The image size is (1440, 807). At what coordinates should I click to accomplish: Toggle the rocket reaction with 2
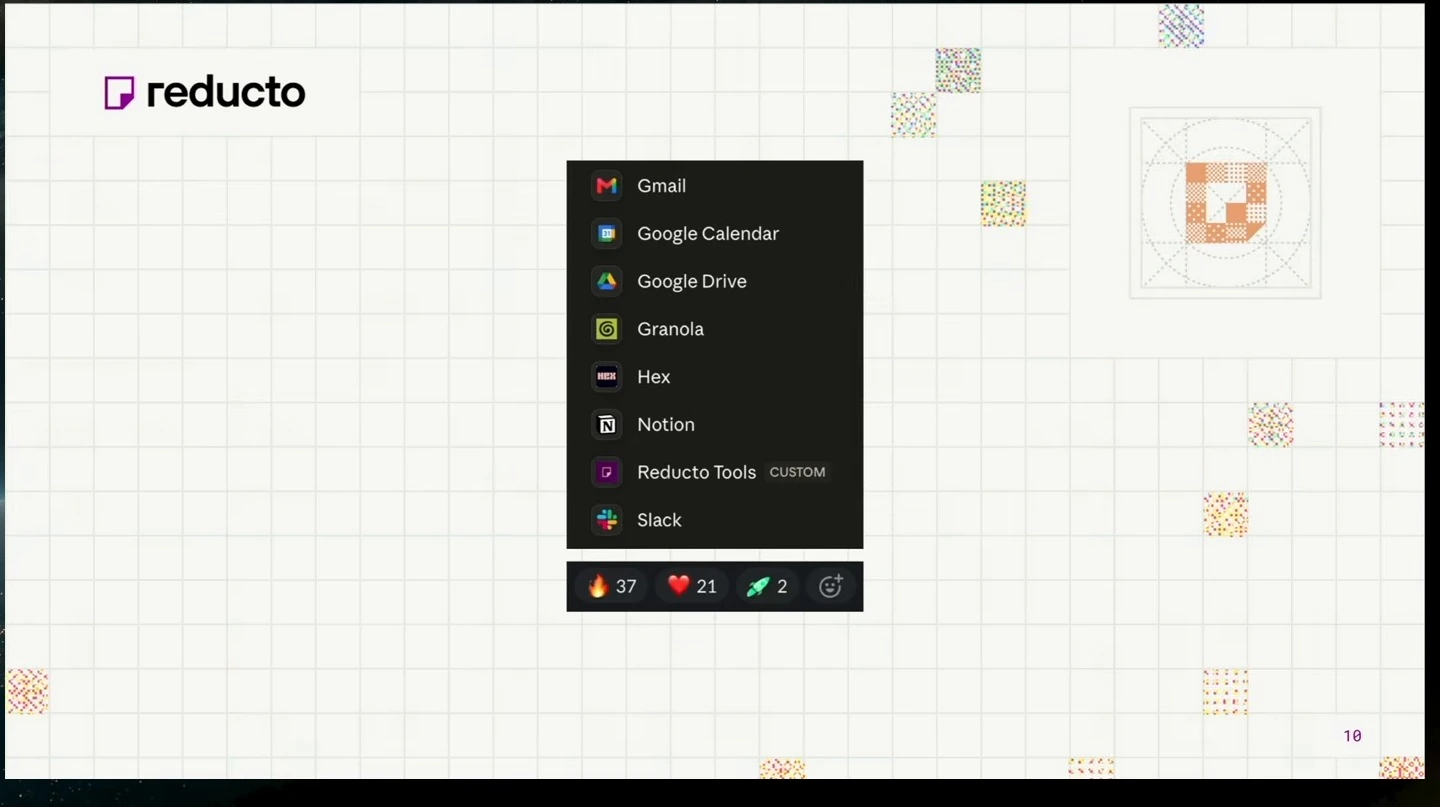click(767, 586)
